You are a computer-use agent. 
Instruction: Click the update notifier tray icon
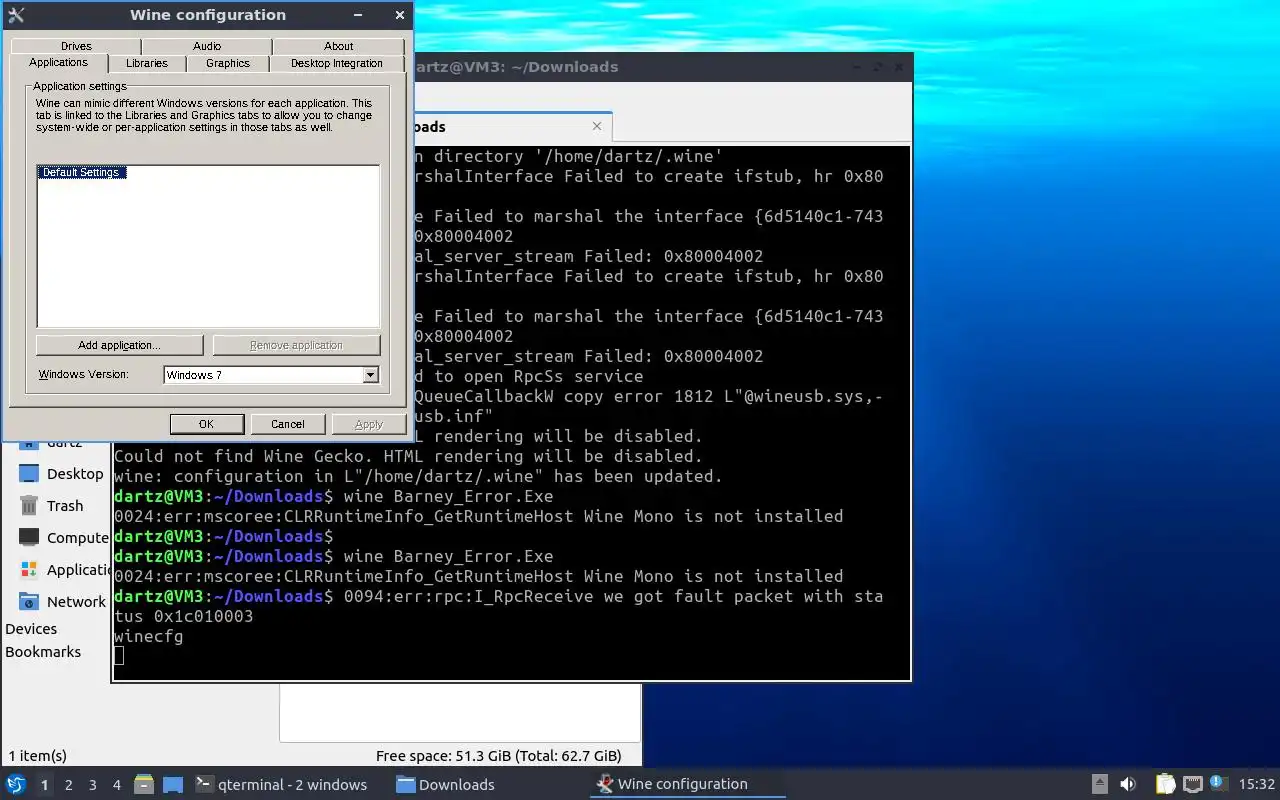pos(1217,783)
